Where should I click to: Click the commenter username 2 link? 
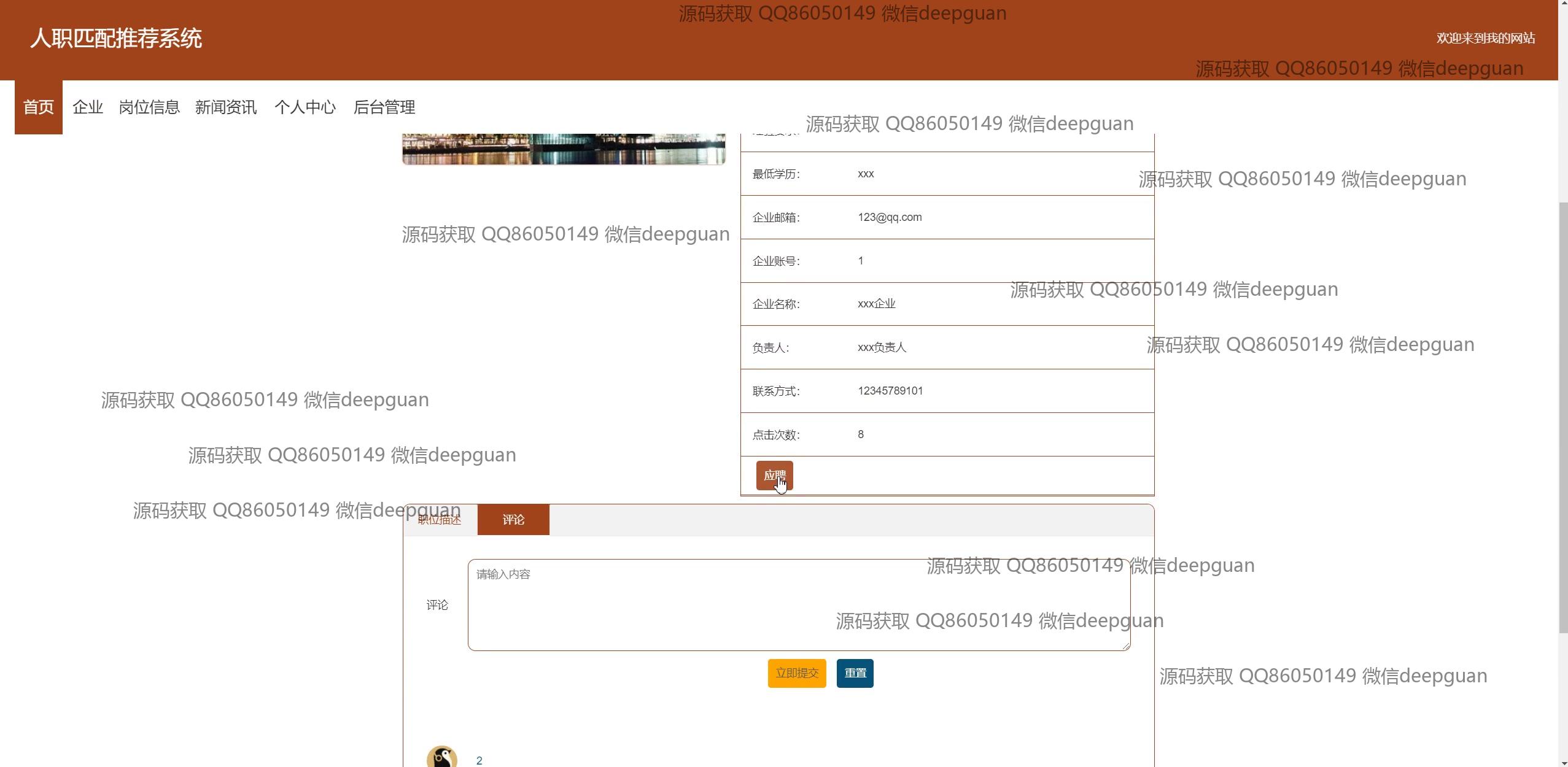tap(479, 761)
